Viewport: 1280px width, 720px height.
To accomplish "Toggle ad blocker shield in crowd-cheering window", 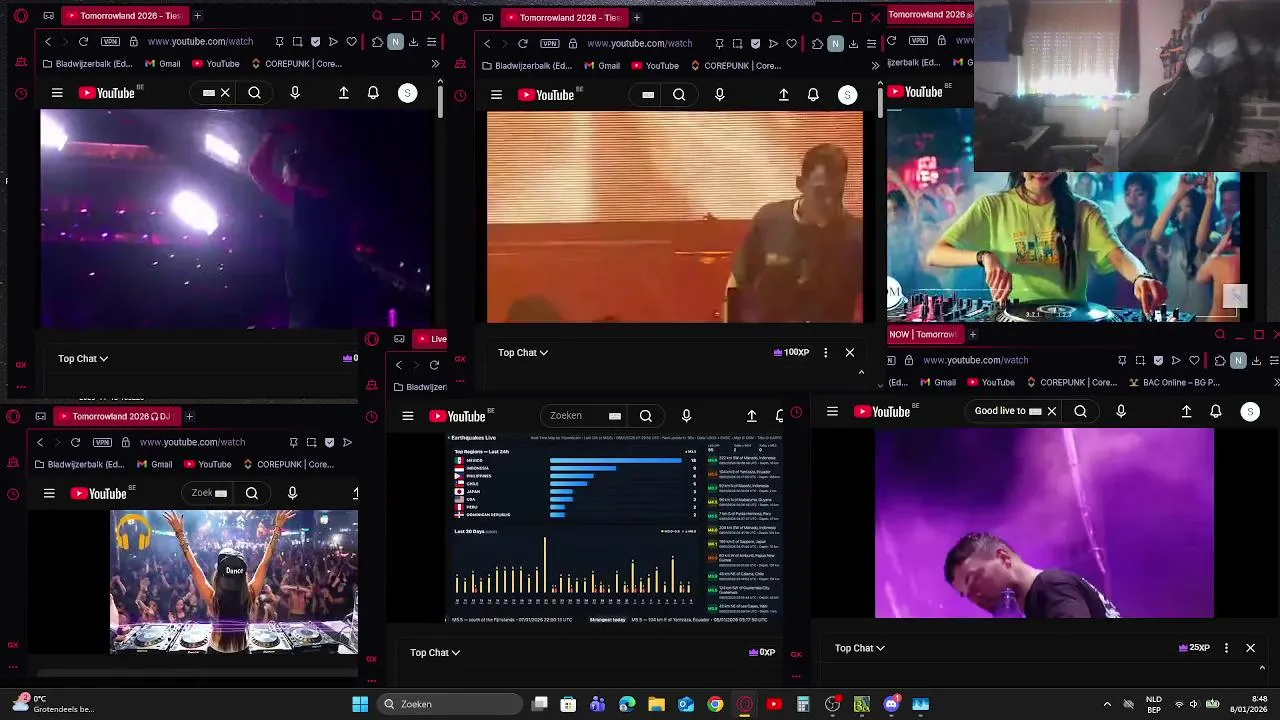I will tap(329, 442).
